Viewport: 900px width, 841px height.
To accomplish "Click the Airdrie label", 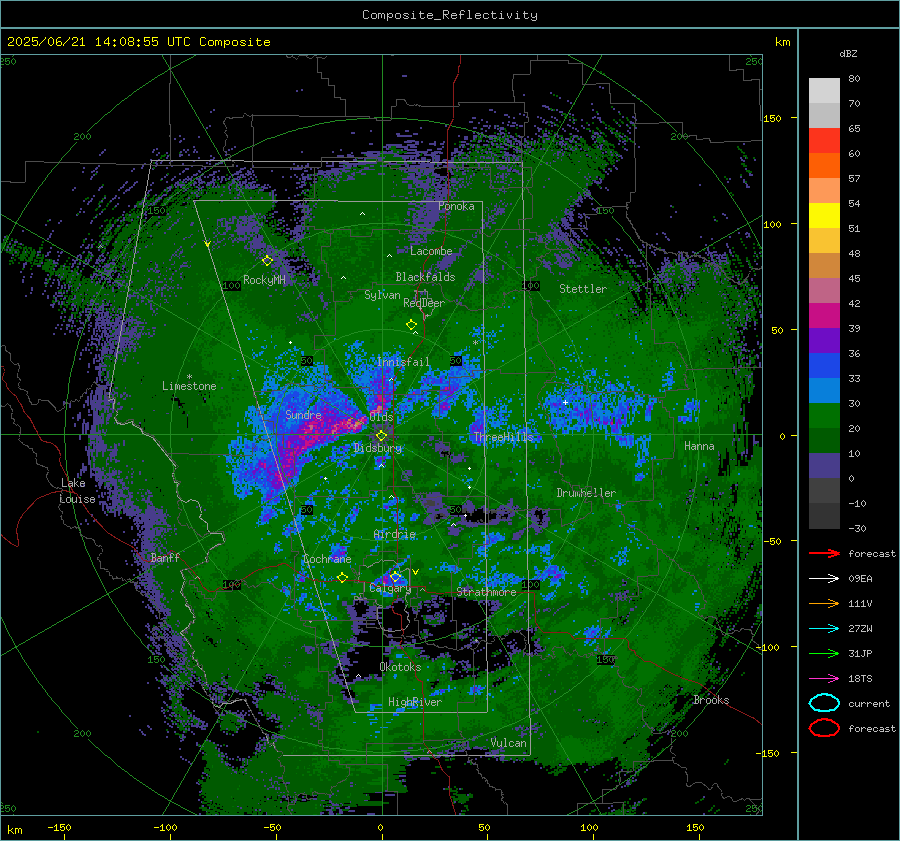I will 394,534.
